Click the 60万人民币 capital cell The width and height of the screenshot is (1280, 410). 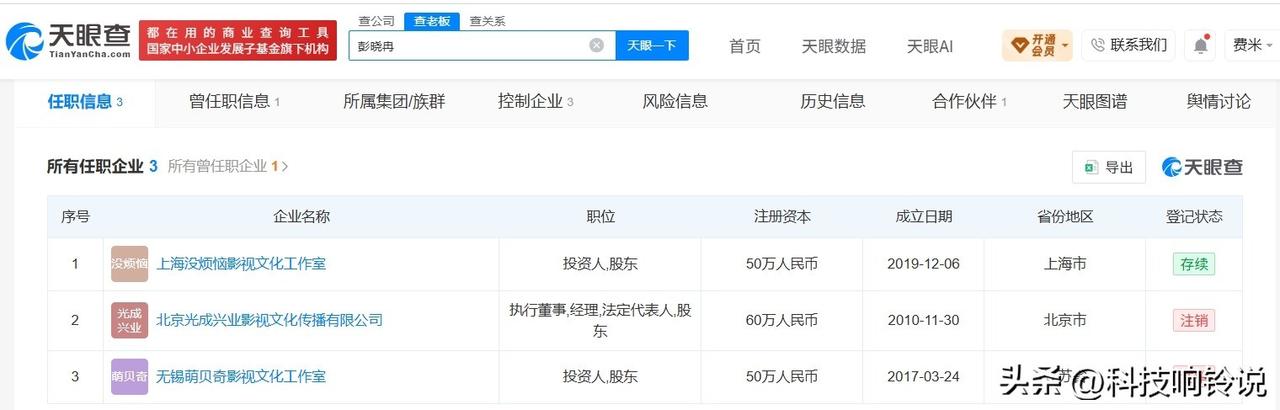[782, 320]
